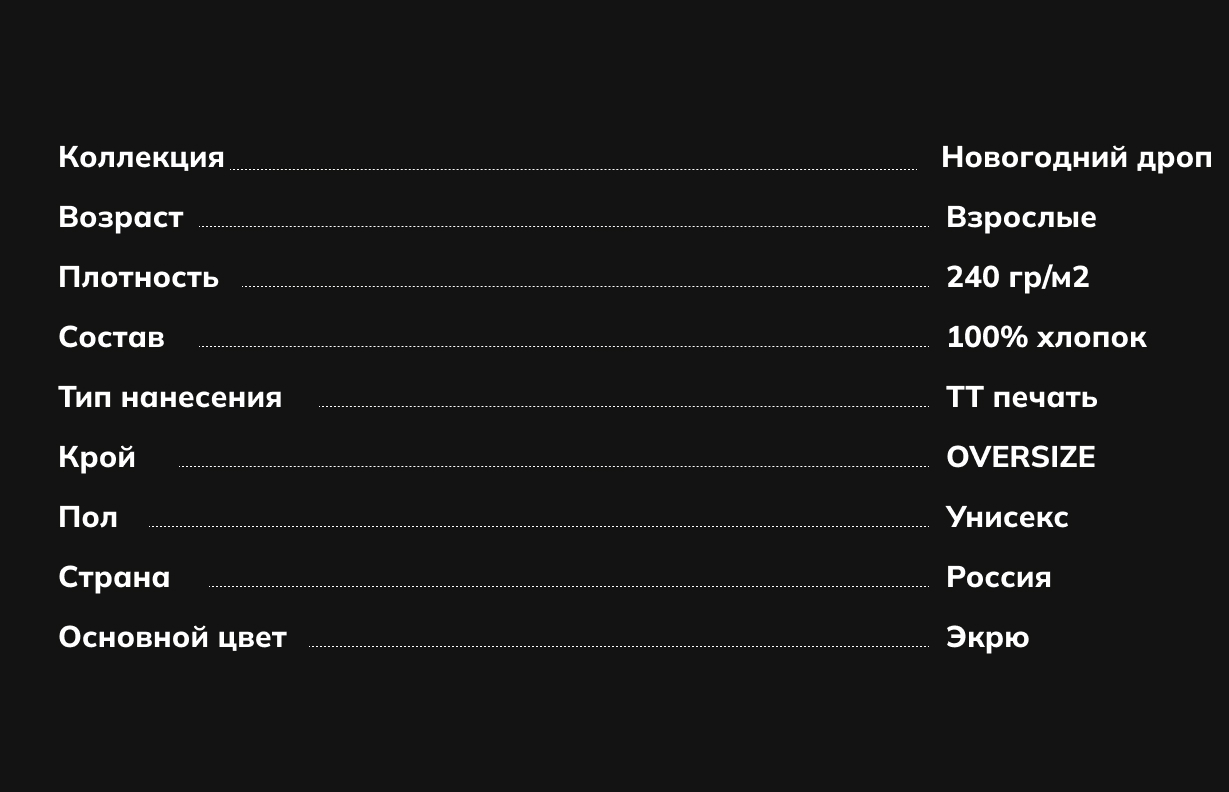Click the dotted line beside Крой
The image size is (1229, 792).
tap(554, 466)
